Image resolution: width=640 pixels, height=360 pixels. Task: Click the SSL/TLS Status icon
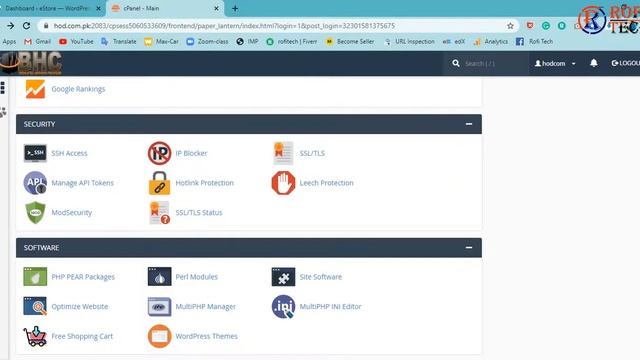coord(159,212)
